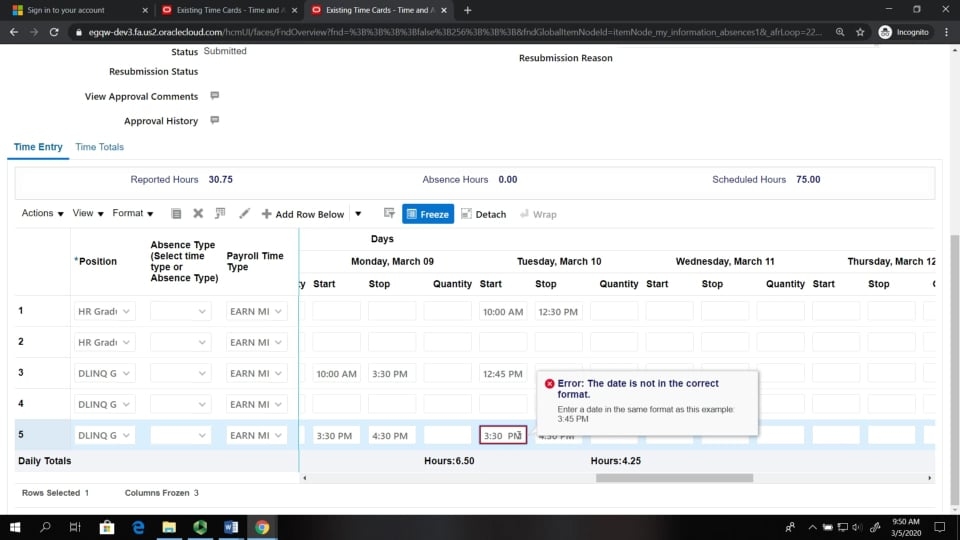Click the browser reload icon
This screenshot has width=960, height=540.
tap(54, 32)
